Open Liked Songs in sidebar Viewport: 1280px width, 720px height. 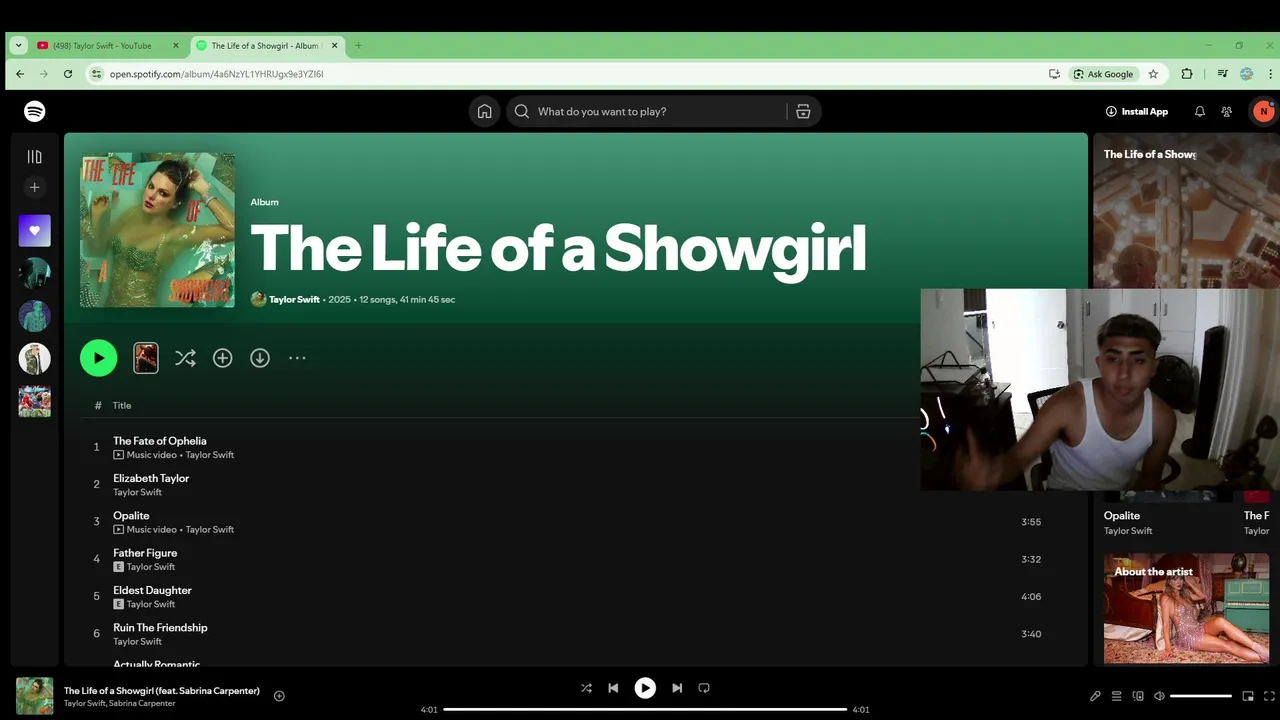pos(34,230)
